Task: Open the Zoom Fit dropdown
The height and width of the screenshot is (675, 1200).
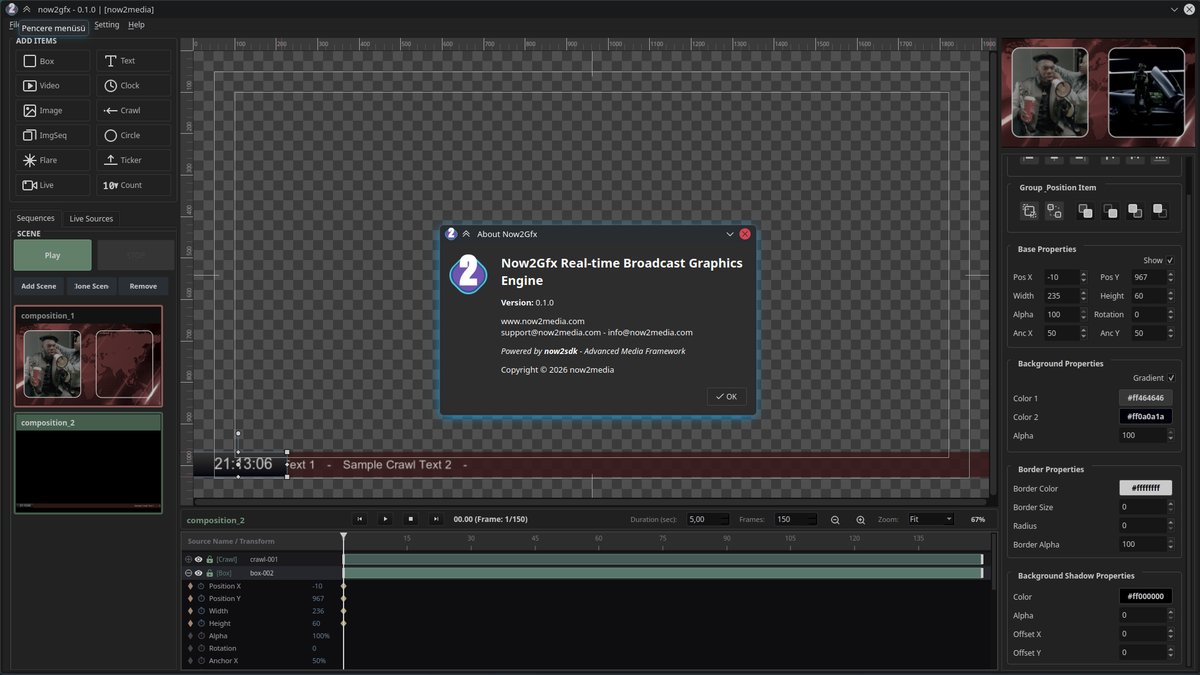Action: pos(930,519)
